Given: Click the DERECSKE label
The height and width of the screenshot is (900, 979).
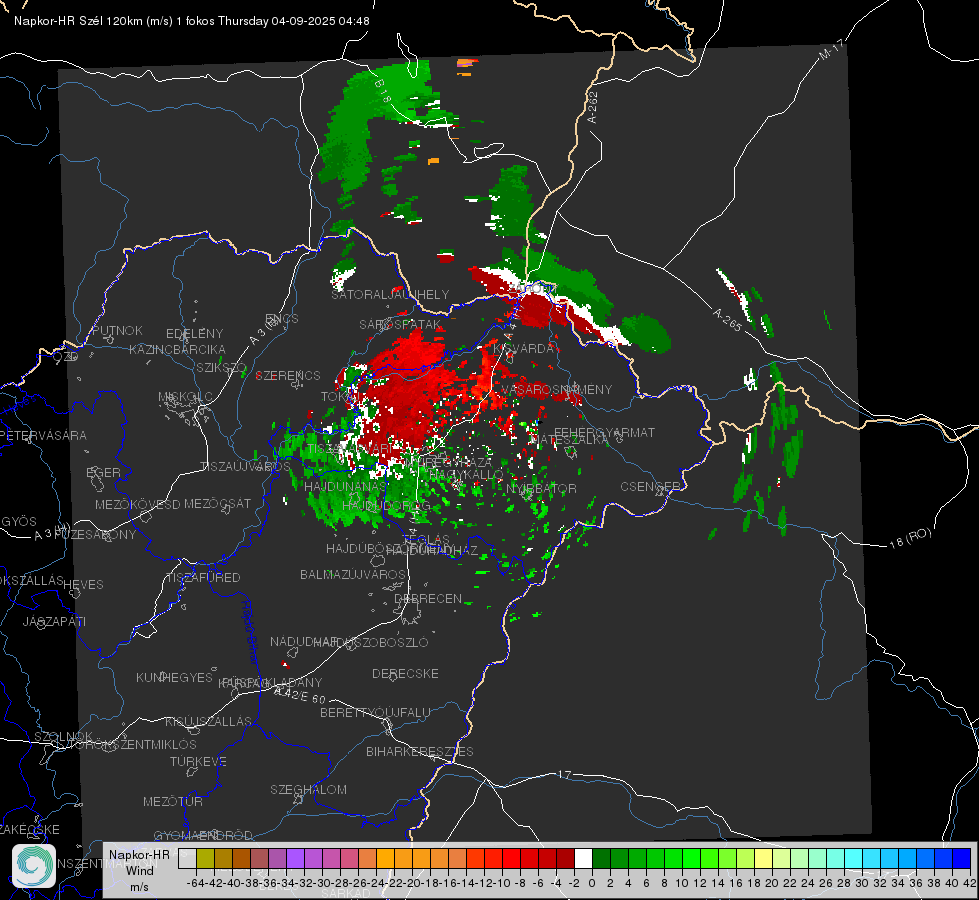Looking at the screenshot, I should tap(405, 673).
